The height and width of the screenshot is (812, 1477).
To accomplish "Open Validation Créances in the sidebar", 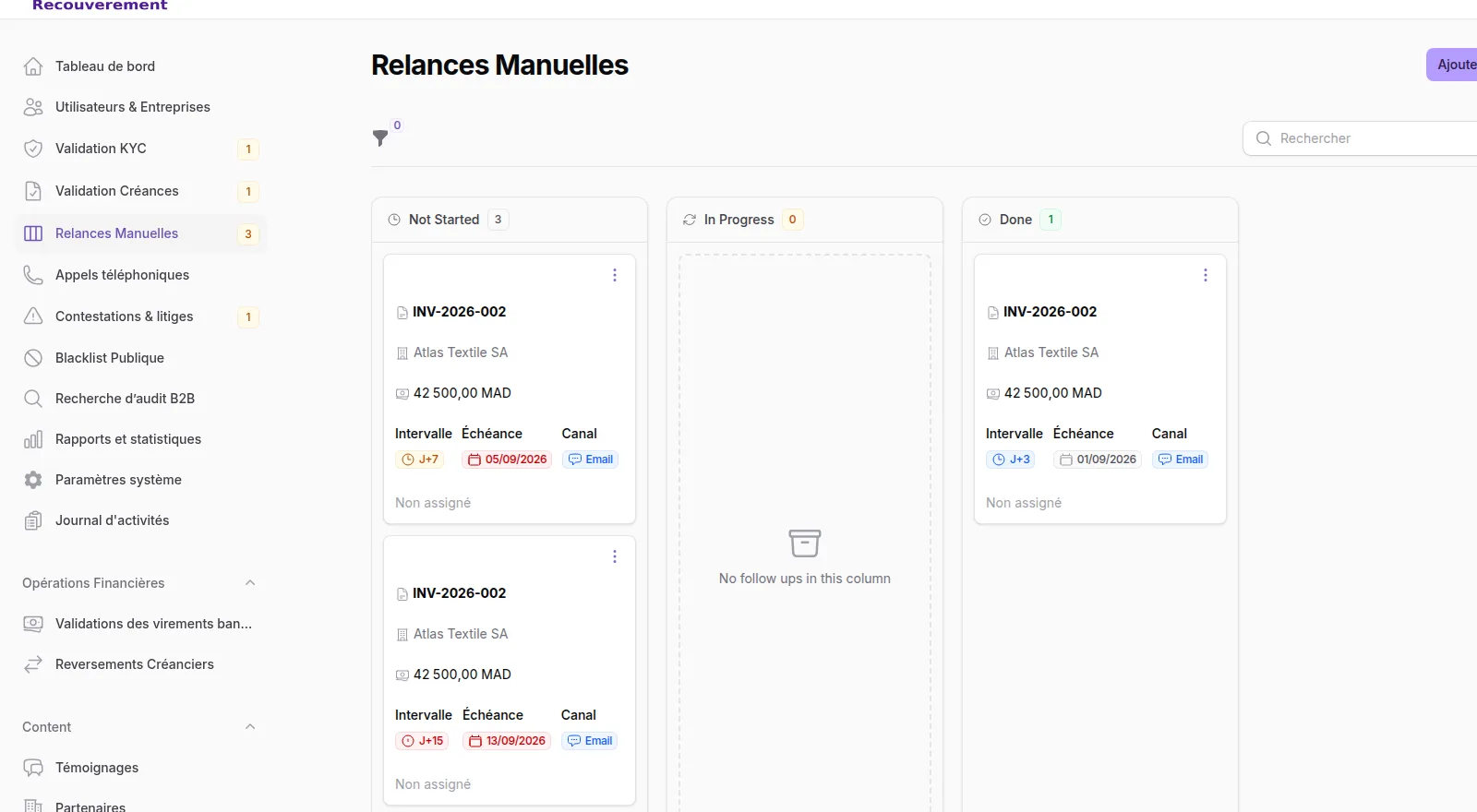I will click(x=141, y=191).
